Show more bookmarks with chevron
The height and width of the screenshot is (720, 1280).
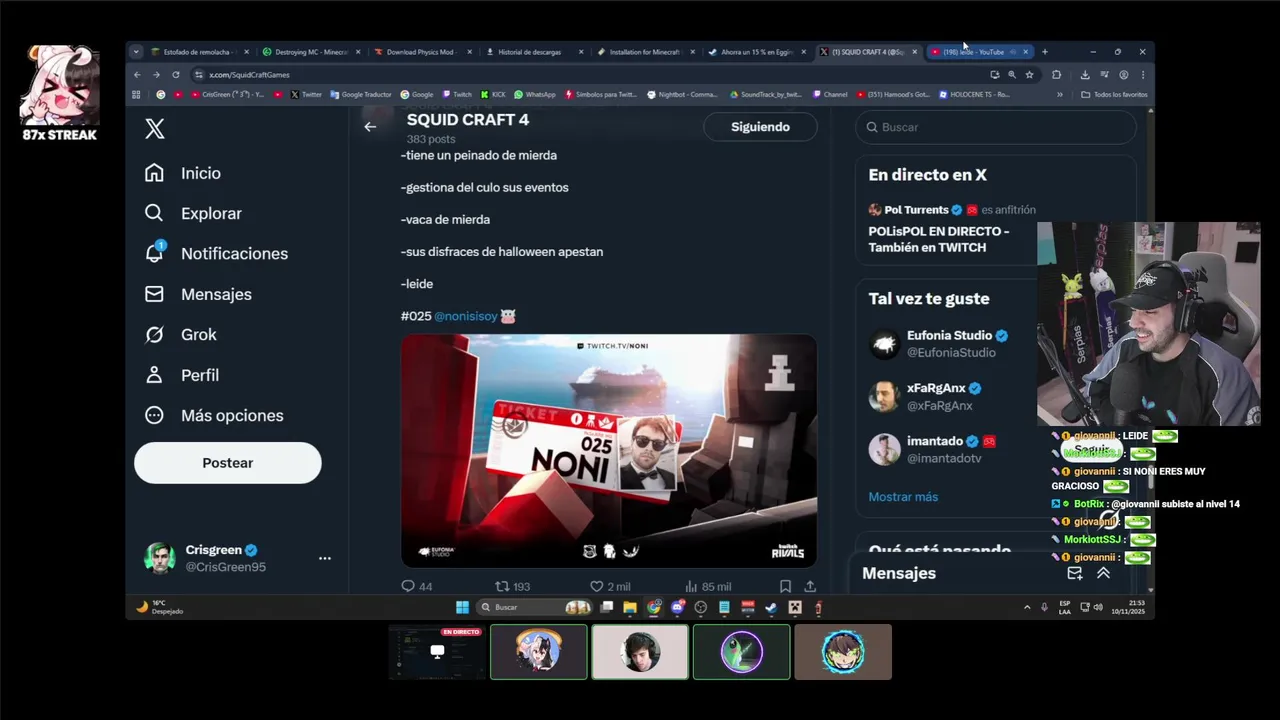1060,94
